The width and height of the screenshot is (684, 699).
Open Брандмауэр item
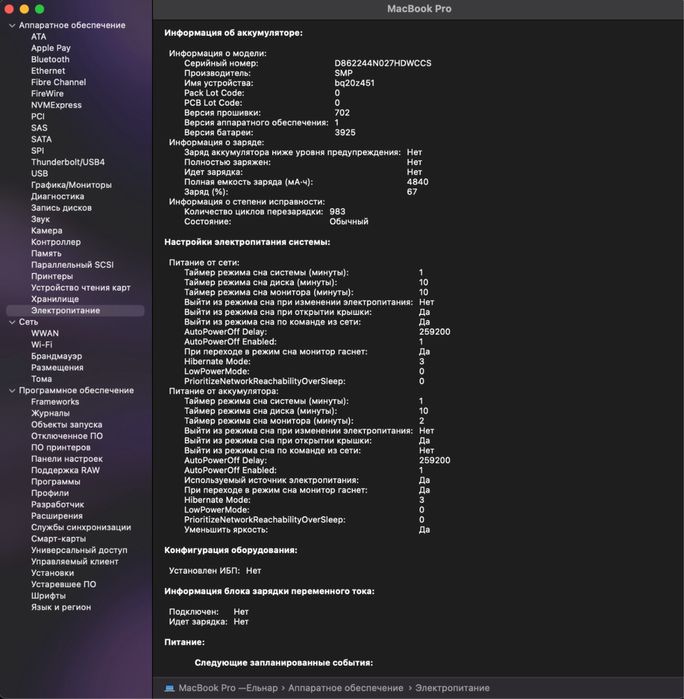click(56, 356)
